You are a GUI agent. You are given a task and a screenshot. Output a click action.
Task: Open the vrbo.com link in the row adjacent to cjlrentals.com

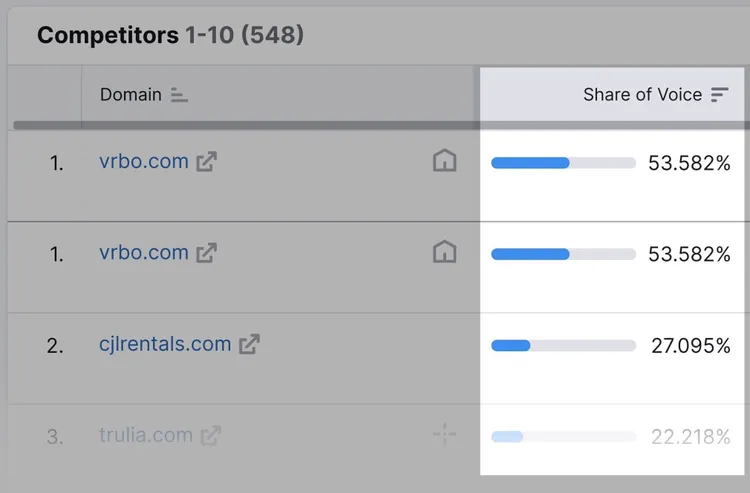coord(144,252)
